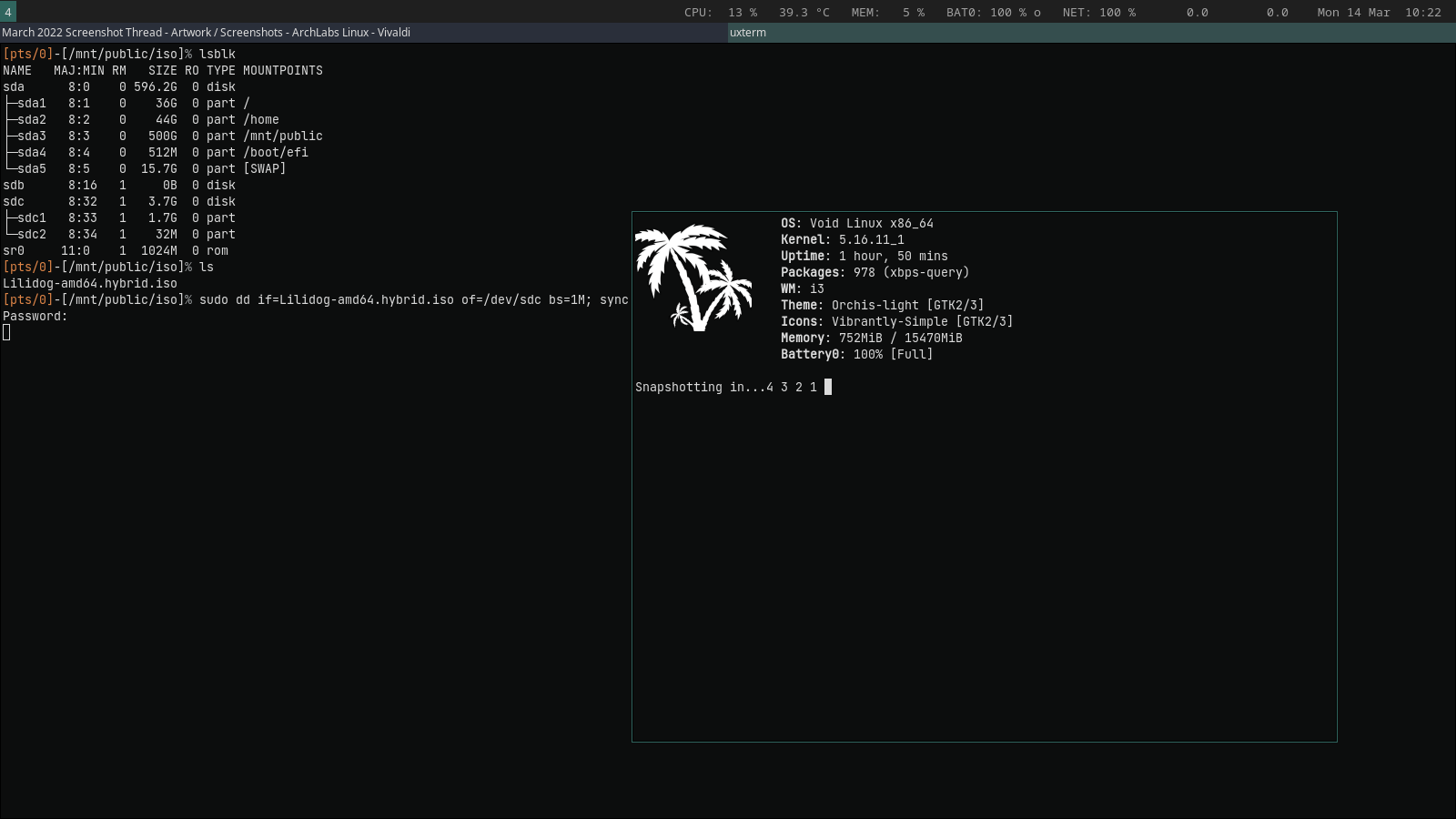Click the sdb disk row

119,185
